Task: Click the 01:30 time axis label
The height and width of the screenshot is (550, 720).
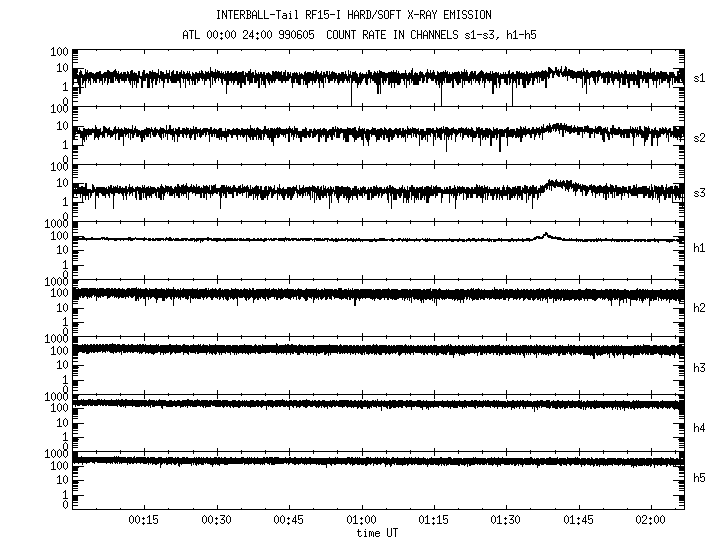Action: 506,520
